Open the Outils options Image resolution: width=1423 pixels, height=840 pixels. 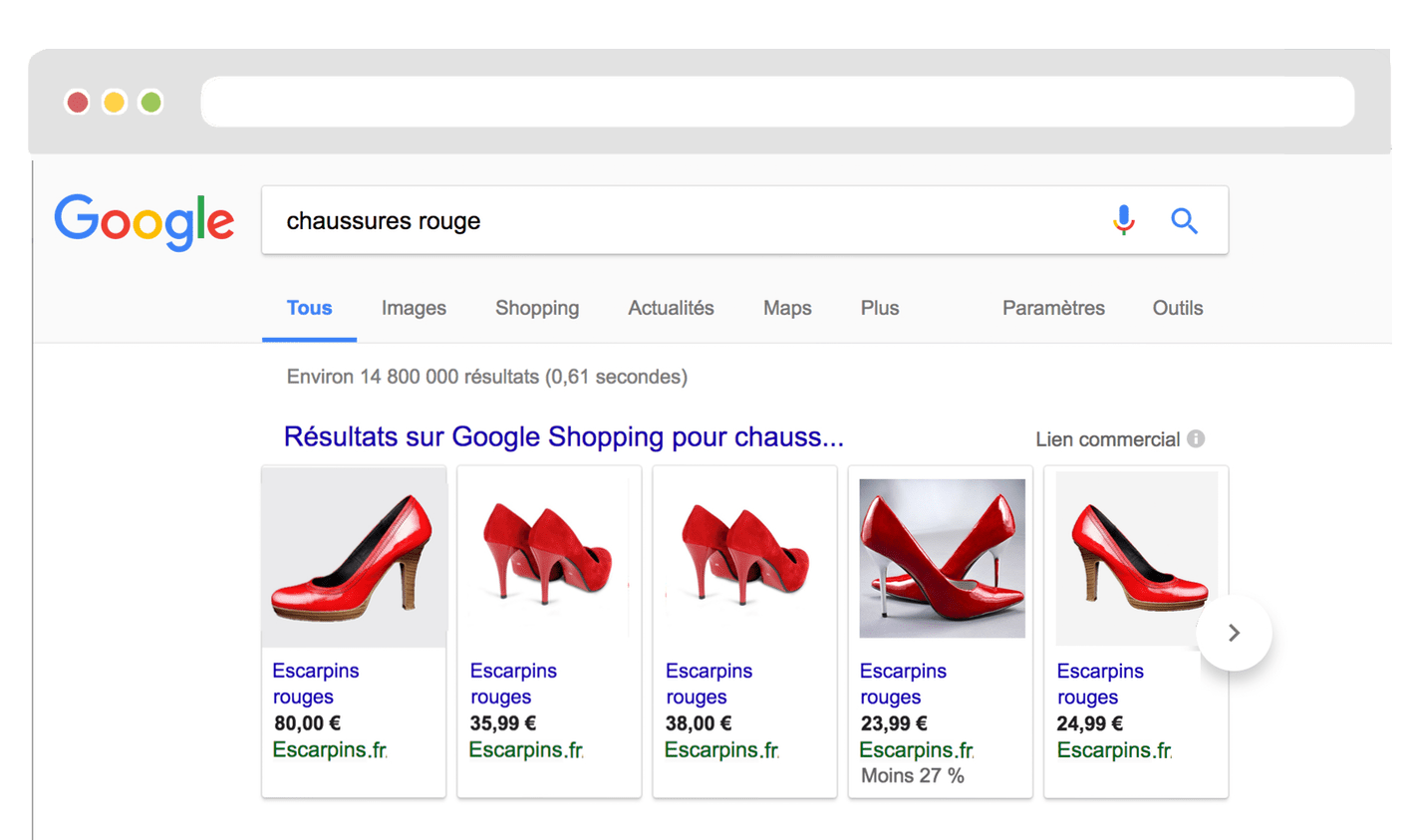pos(1177,308)
